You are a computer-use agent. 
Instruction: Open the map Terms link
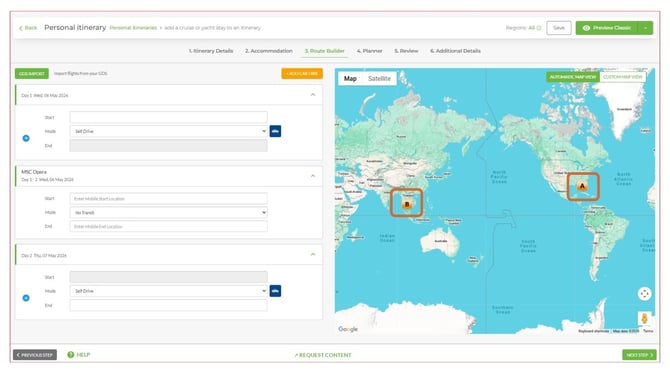(x=648, y=331)
